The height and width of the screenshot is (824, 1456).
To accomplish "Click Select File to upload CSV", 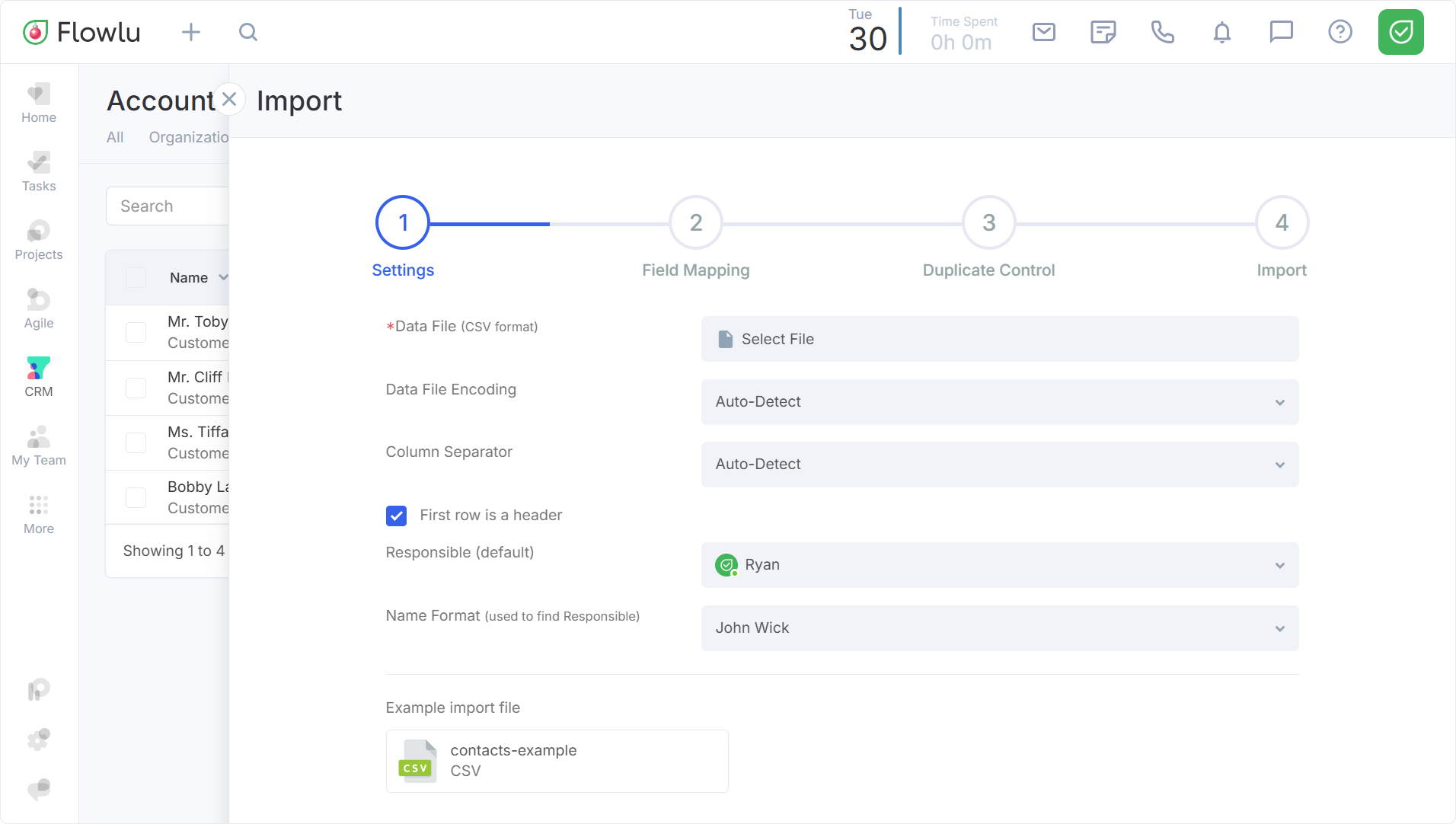I will pyautogui.click(x=999, y=339).
